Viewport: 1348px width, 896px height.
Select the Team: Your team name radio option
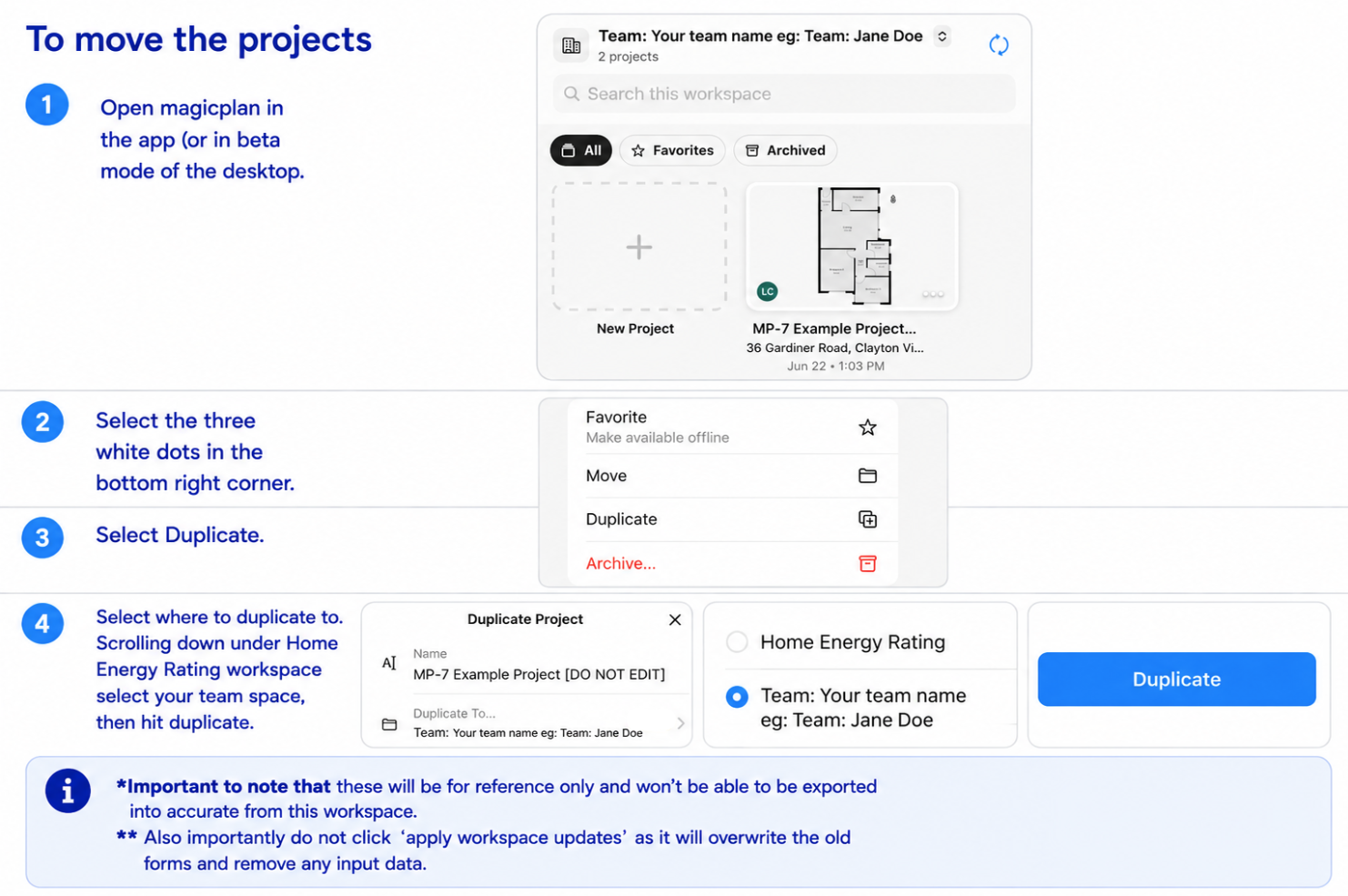737,697
